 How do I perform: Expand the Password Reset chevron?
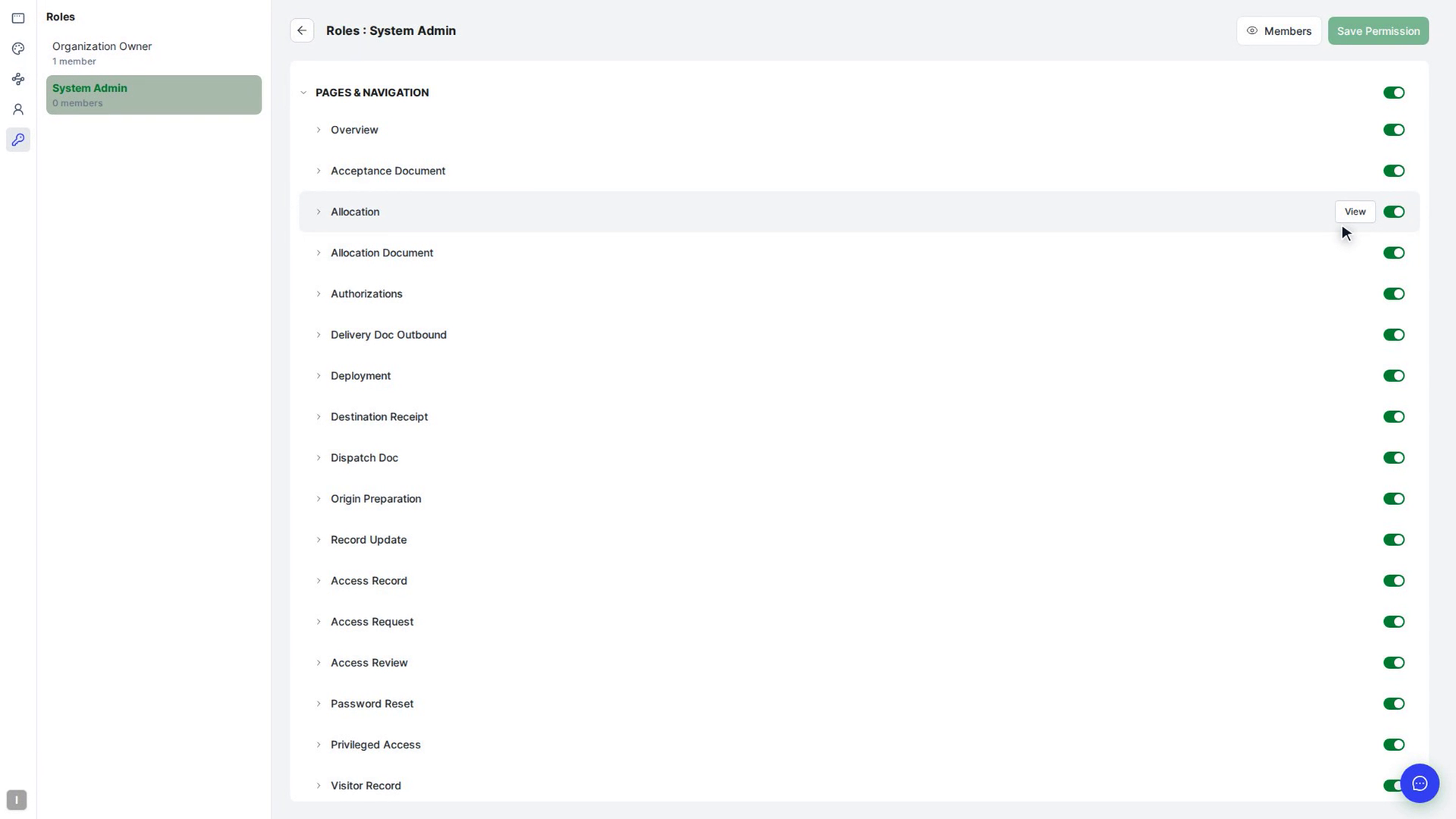318,703
